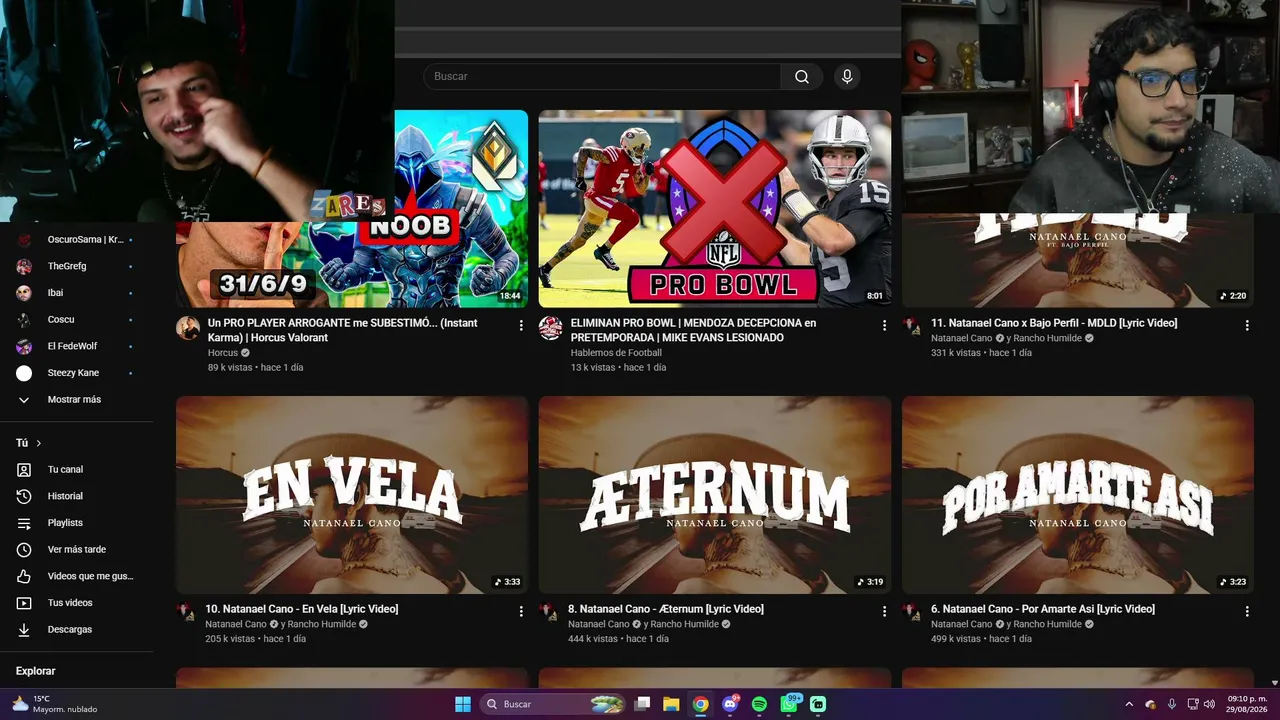1280x720 pixels.
Task: Open the '11. Natanael Cano x Bajo Perfil' title
Action: (1054, 323)
